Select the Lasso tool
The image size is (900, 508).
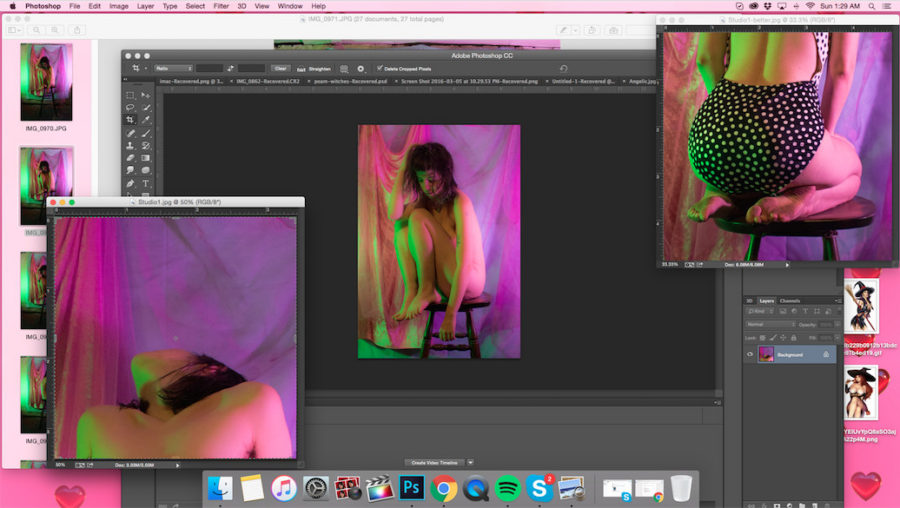(x=130, y=108)
